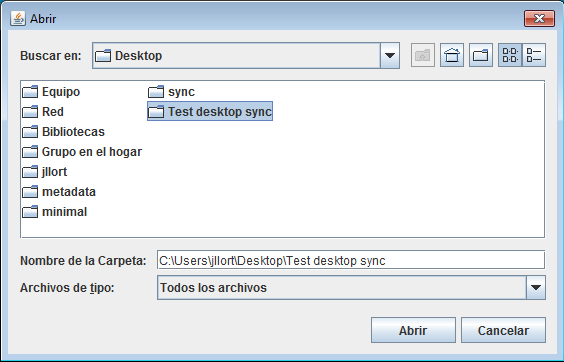Click the Nombre de la Carpeta field
The height and width of the screenshot is (362, 564).
pyautogui.click(x=351, y=260)
